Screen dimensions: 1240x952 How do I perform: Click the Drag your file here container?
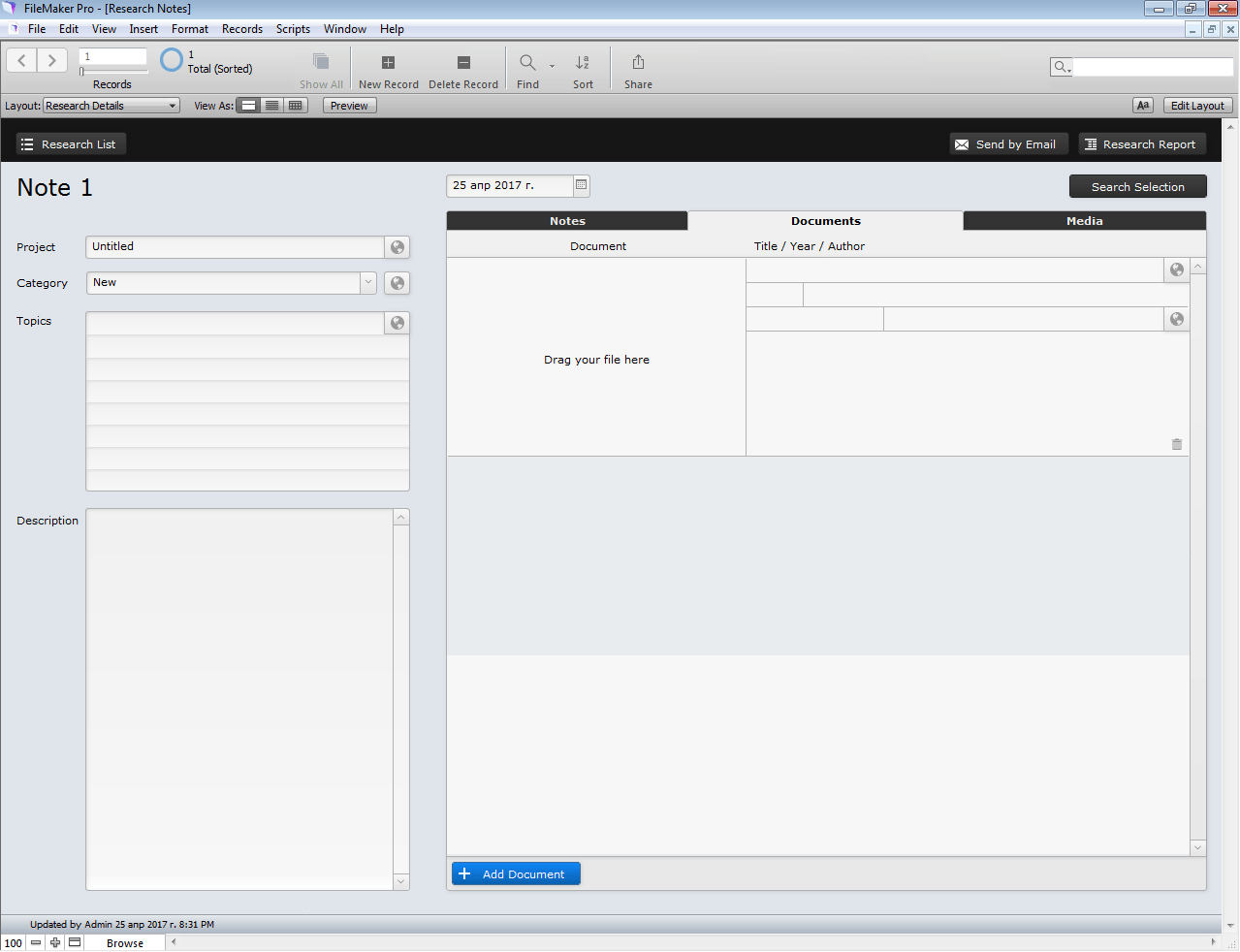[596, 357]
